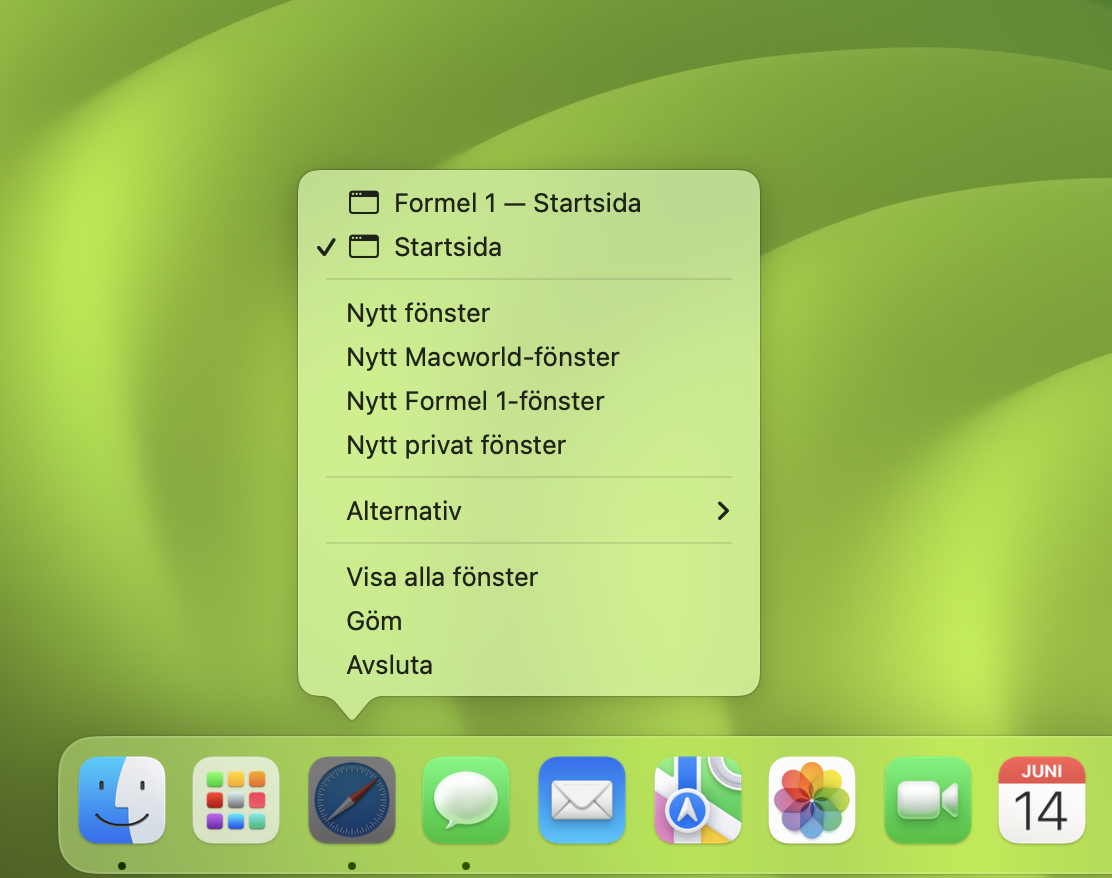Launch Mail from the Dock
Screen dimensions: 1112x878
click(582, 800)
